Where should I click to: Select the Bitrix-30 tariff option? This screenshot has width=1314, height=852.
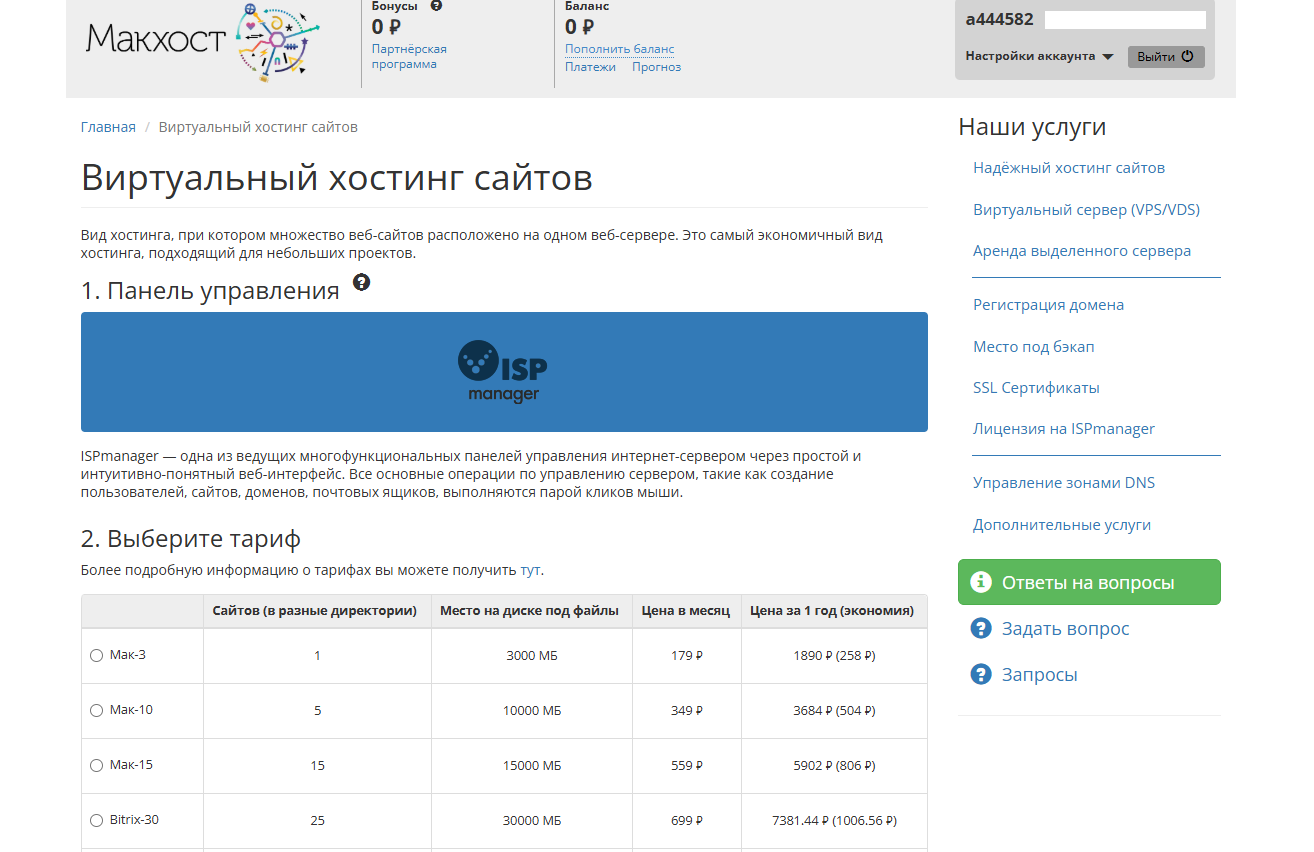96,821
